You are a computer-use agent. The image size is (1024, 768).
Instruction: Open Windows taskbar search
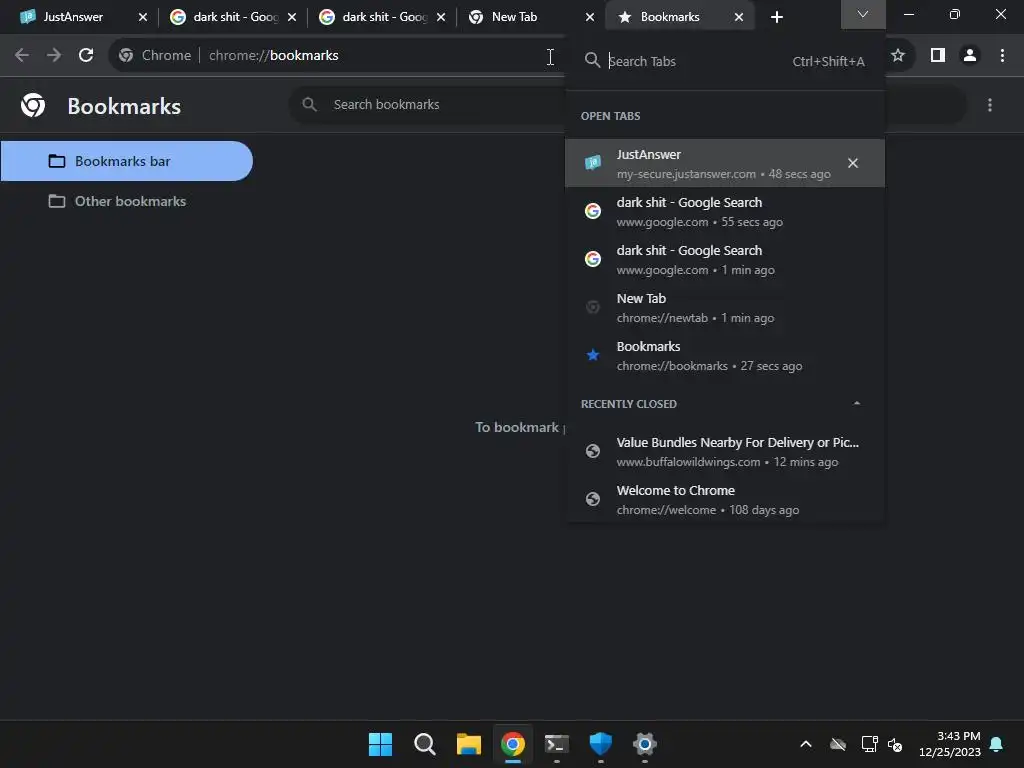[x=424, y=744]
